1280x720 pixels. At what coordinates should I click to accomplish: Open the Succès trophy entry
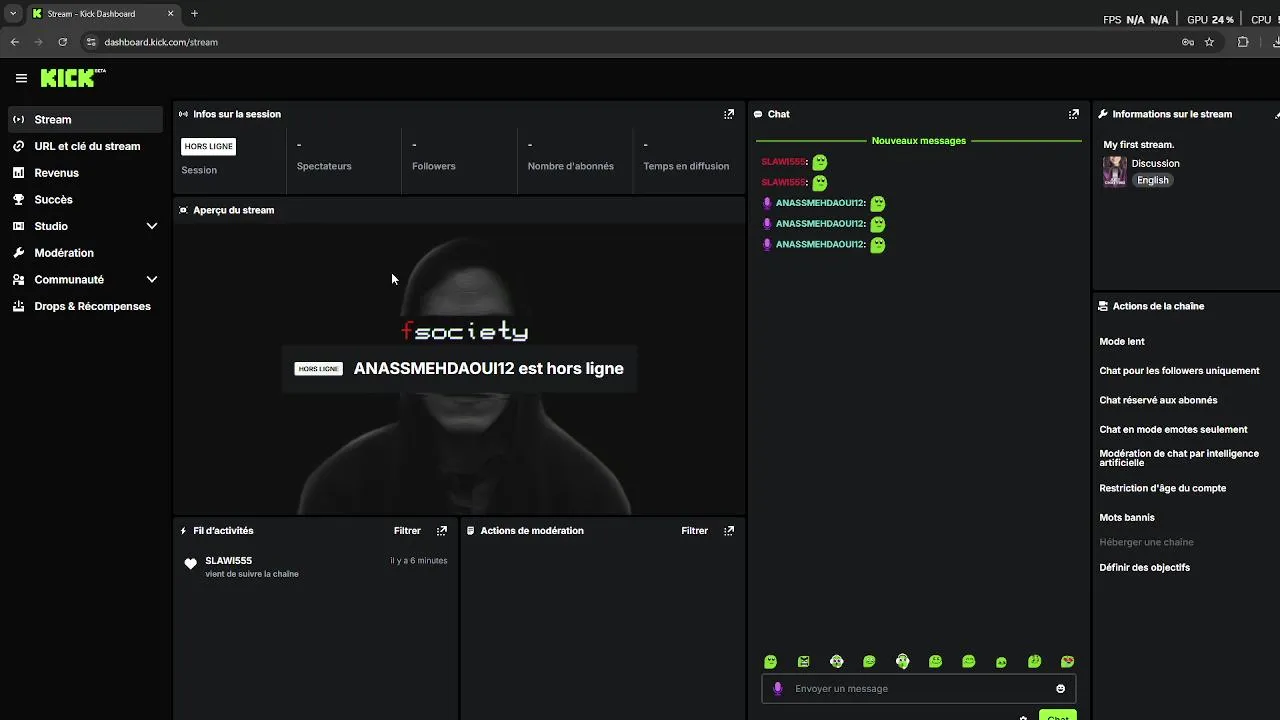[84, 199]
